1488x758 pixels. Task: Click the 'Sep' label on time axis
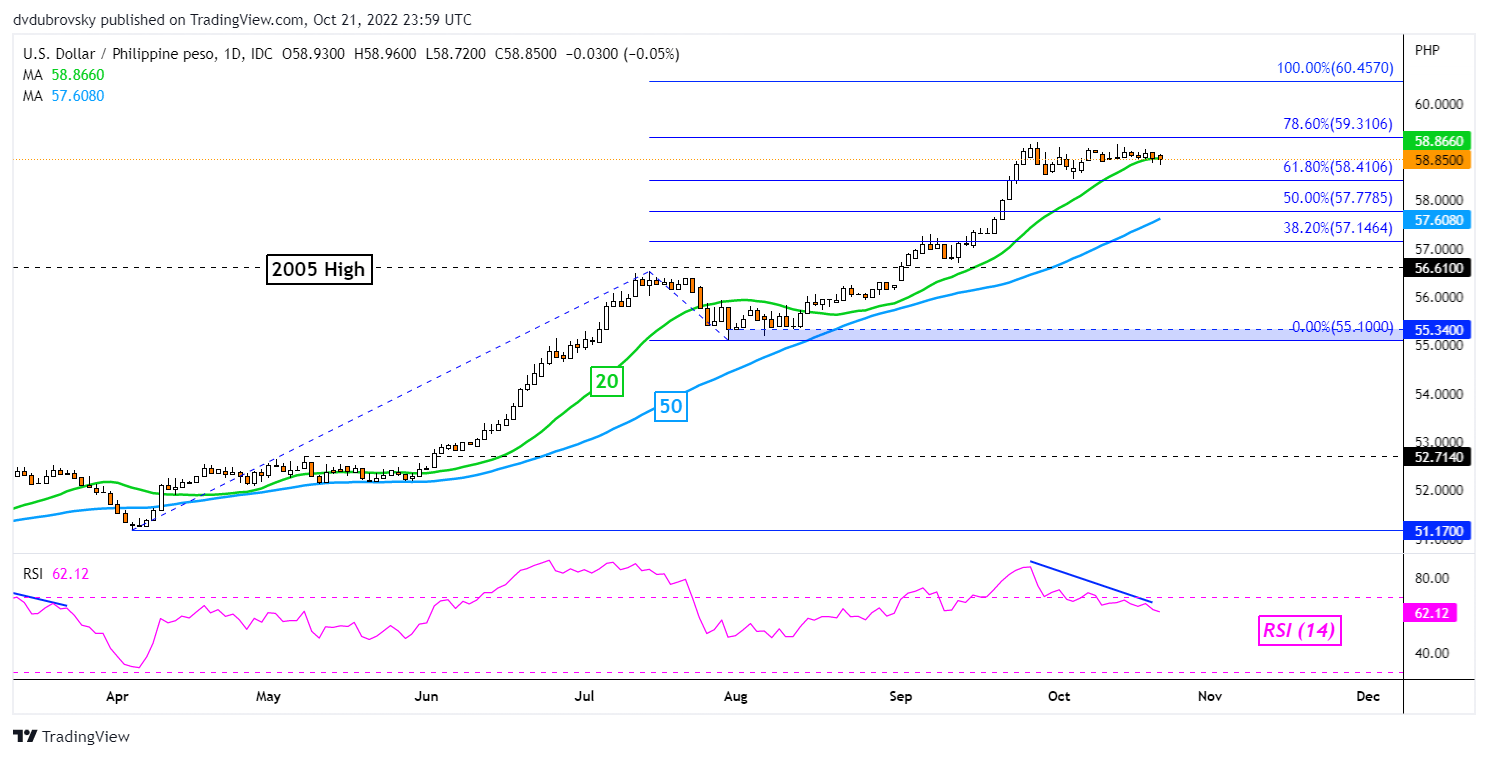coord(902,696)
